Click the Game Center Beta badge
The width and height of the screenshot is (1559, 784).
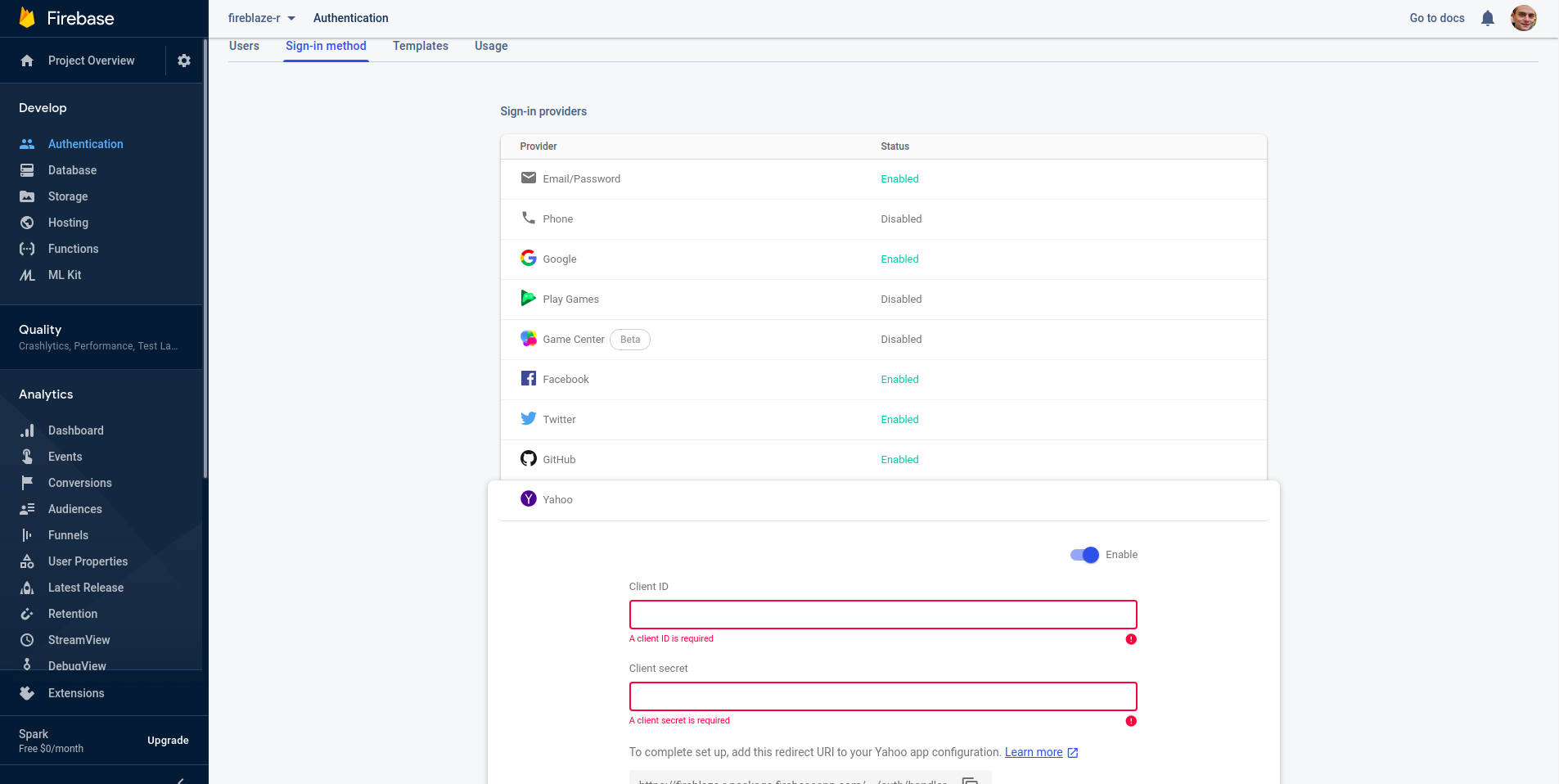(x=630, y=340)
